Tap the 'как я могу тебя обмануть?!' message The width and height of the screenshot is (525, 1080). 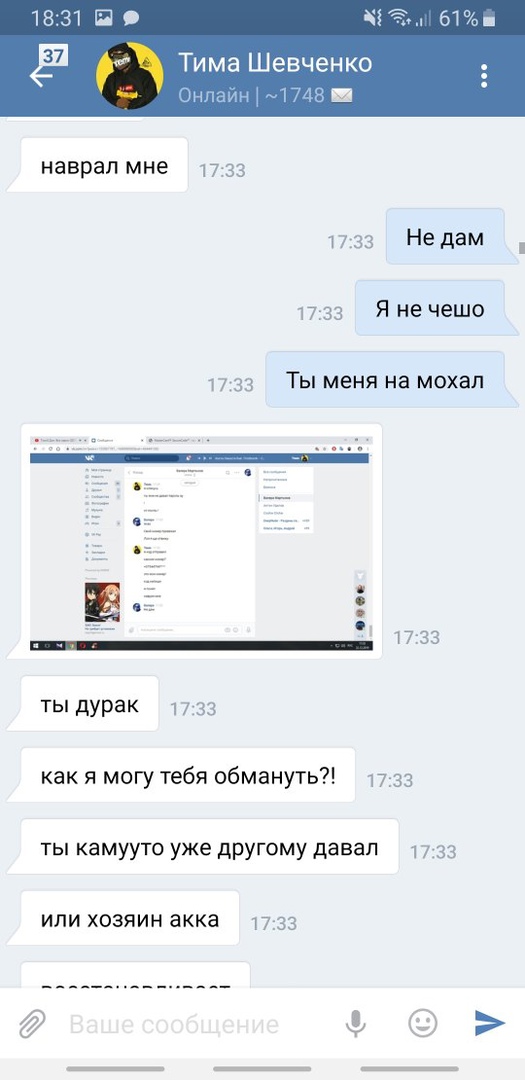point(187,776)
